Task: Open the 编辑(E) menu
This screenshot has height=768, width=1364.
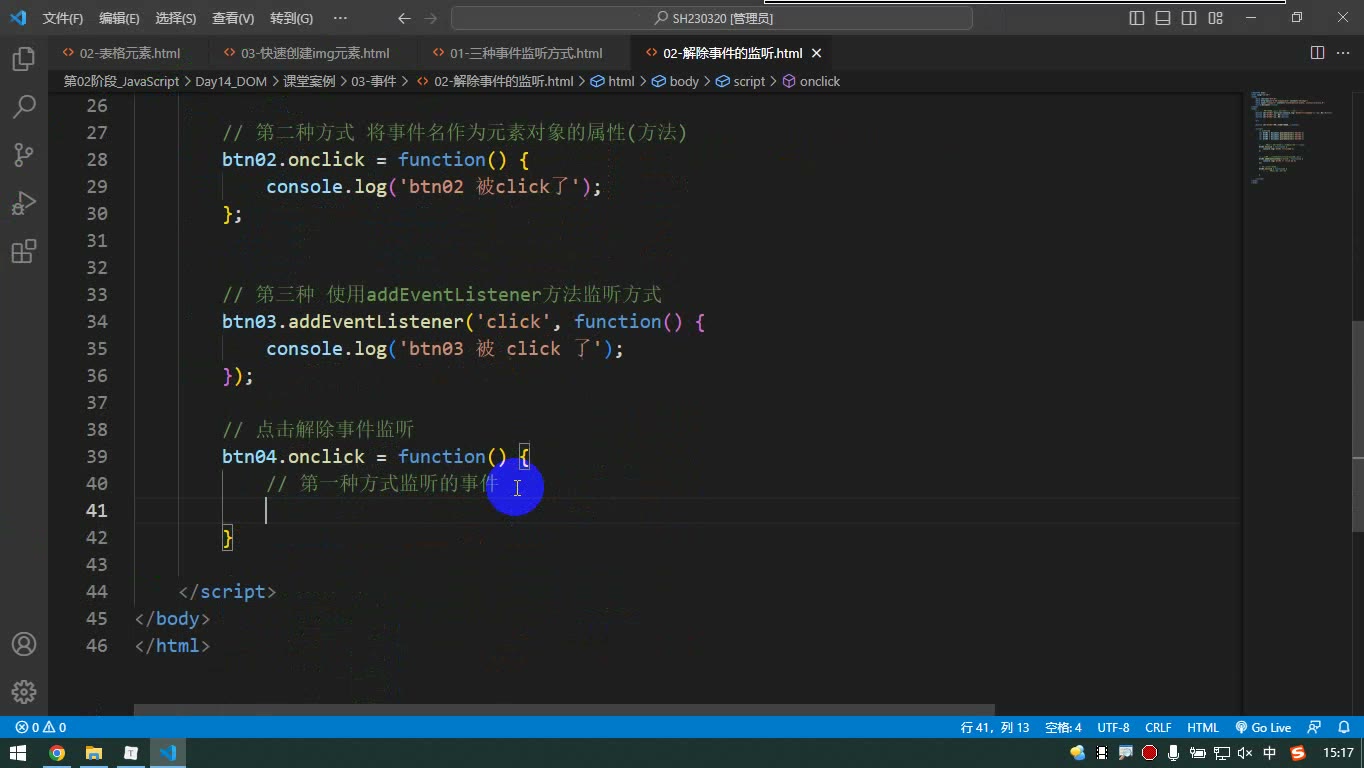Action: click(x=119, y=18)
